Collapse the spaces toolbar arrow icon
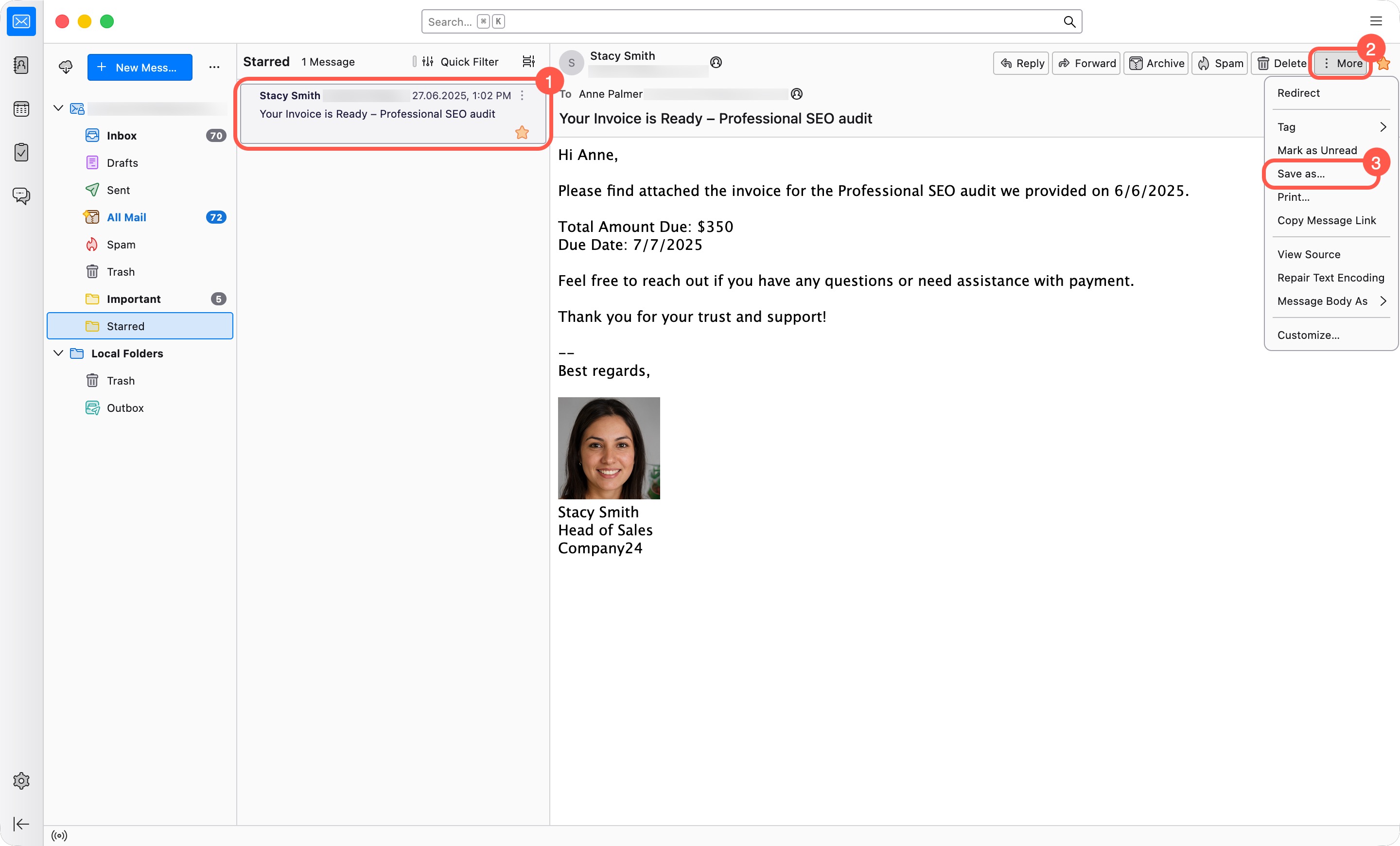This screenshot has width=1400, height=846. point(21,824)
